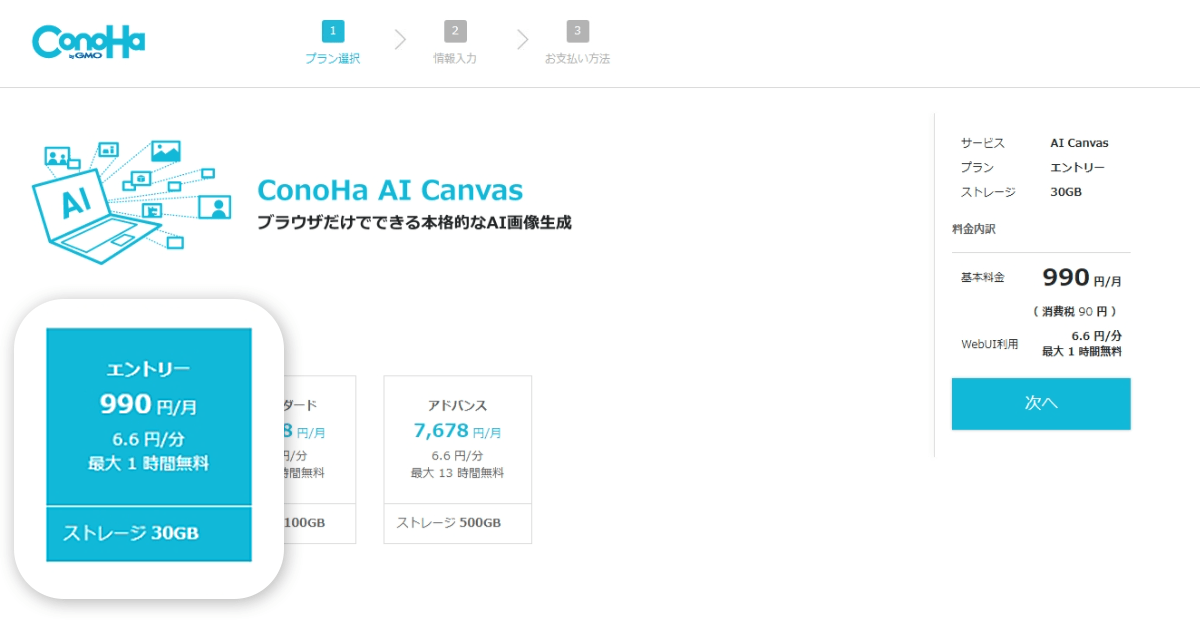Click the 6.6 円/分 rate in summary panel
This screenshot has width=1200, height=620.
coord(1096,336)
